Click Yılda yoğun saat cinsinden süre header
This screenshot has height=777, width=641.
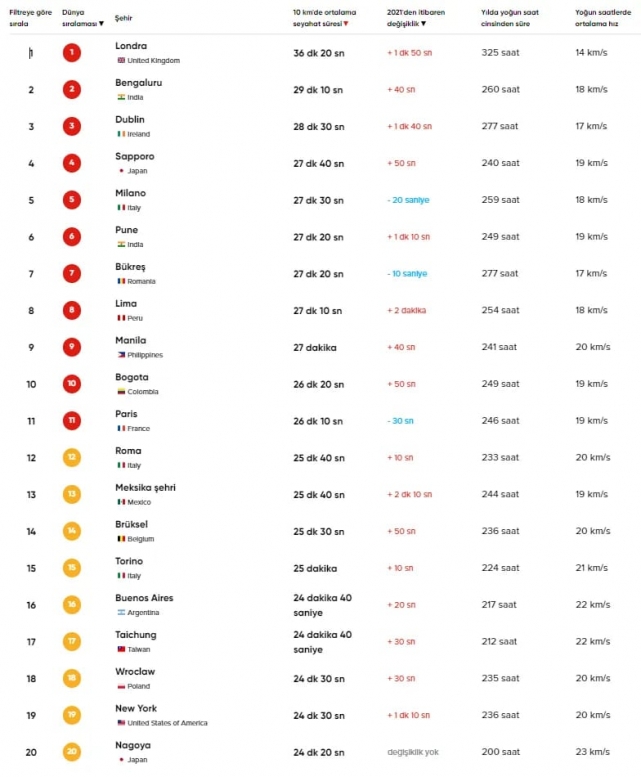(x=510, y=18)
